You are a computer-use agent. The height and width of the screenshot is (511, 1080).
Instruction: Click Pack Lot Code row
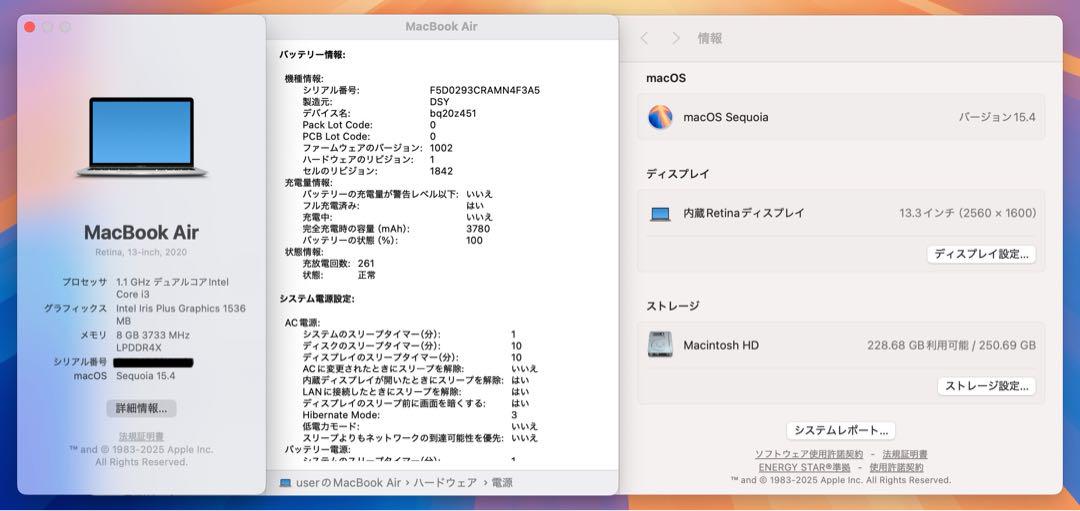[x=369, y=125]
